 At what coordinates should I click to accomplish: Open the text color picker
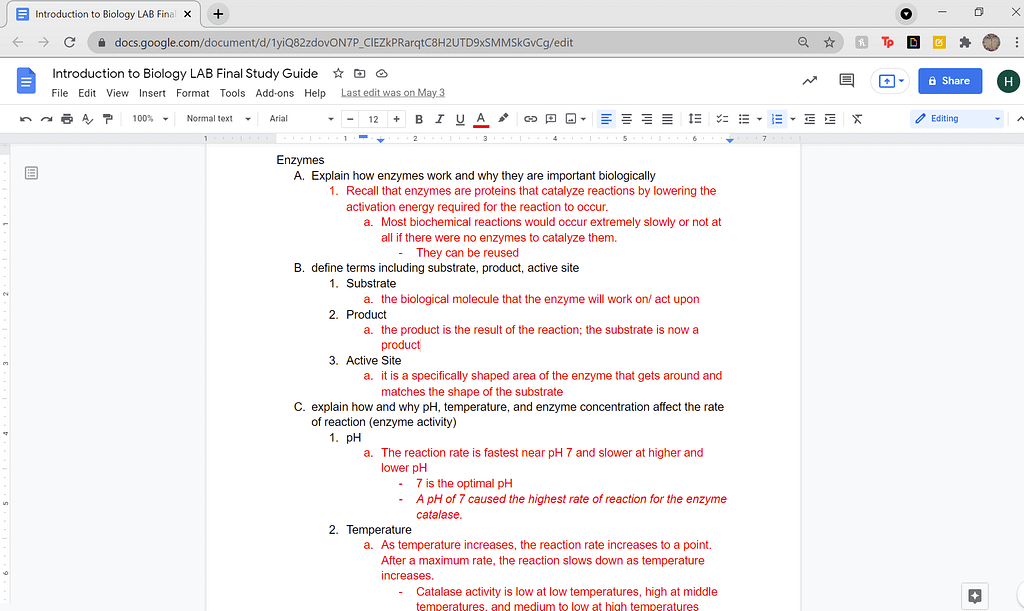point(481,119)
